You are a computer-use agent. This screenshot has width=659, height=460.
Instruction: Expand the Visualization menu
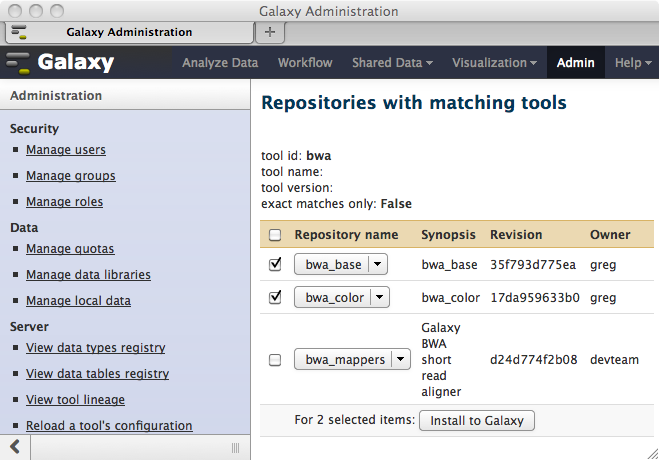pyautogui.click(x=494, y=63)
